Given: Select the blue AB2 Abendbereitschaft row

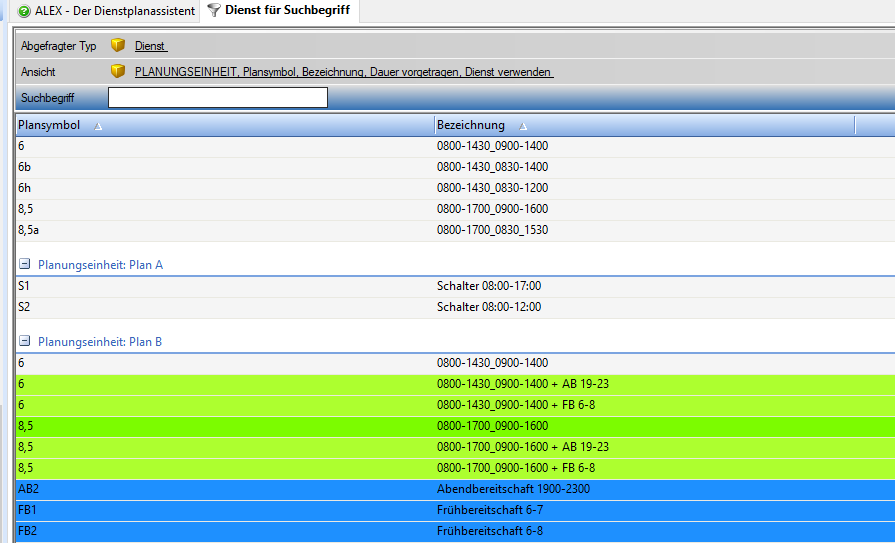Looking at the screenshot, I should tap(450, 489).
